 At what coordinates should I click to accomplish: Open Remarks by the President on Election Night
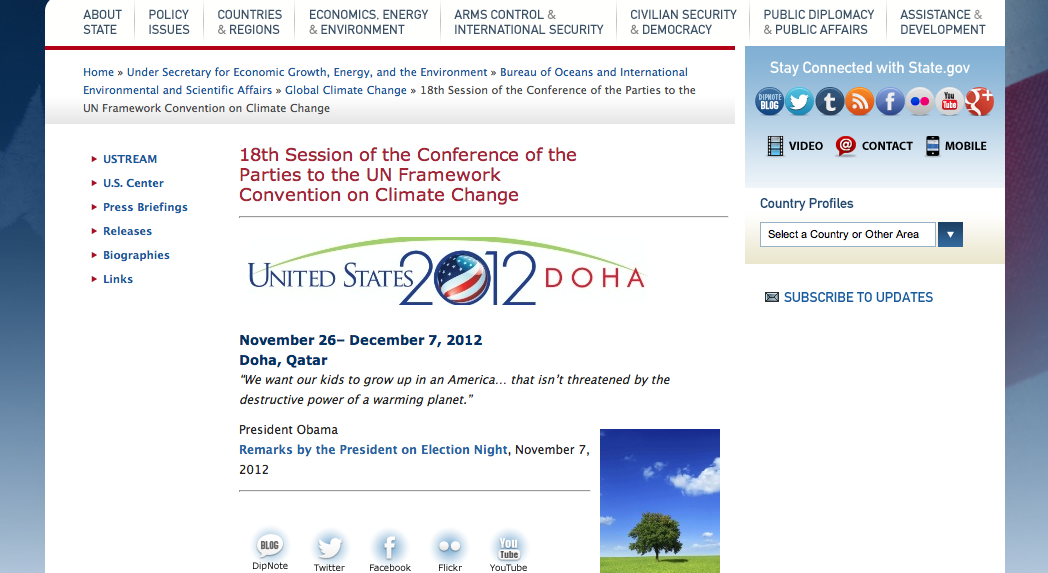click(x=373, y=450)
